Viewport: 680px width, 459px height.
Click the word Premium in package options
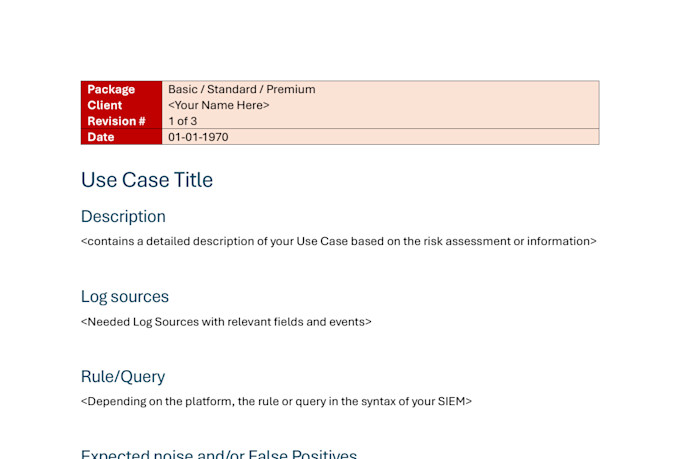(291, 89)
